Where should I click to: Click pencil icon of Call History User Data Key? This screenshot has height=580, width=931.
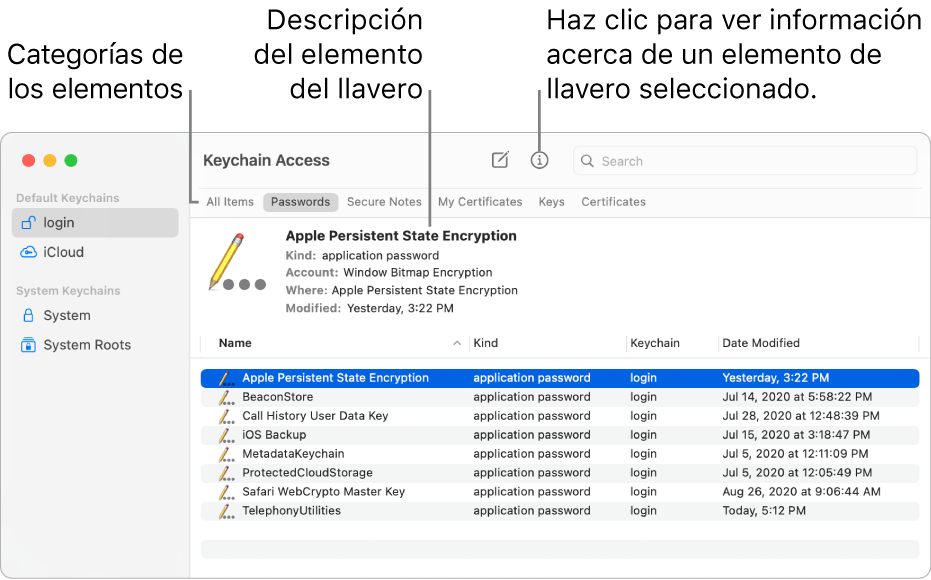click(x=226, y=416)
